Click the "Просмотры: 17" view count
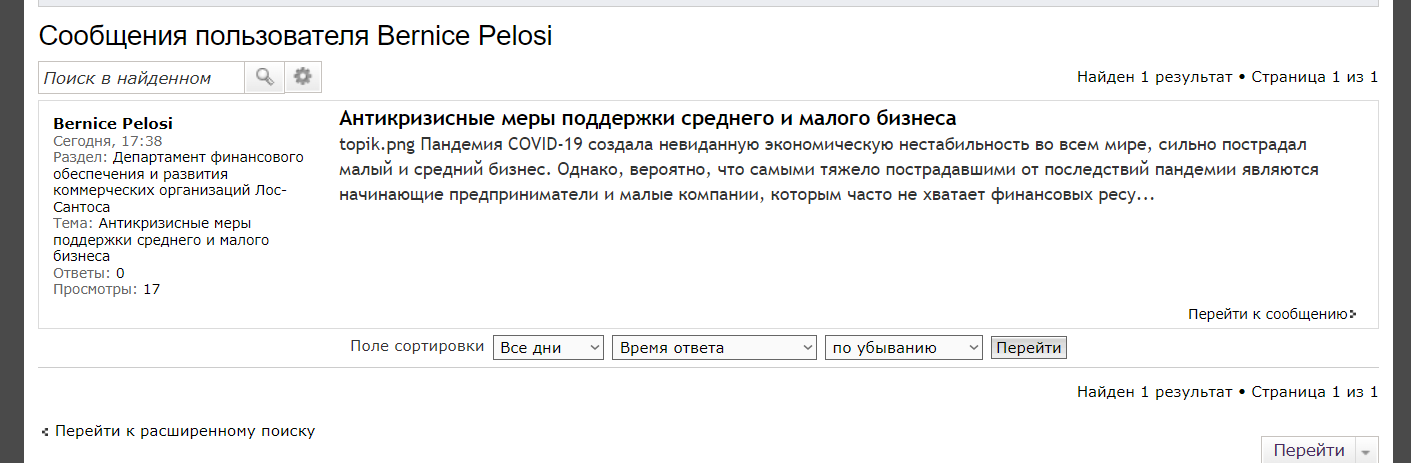Viewport: 1411px width, 463px height. [x=106, y=290]
